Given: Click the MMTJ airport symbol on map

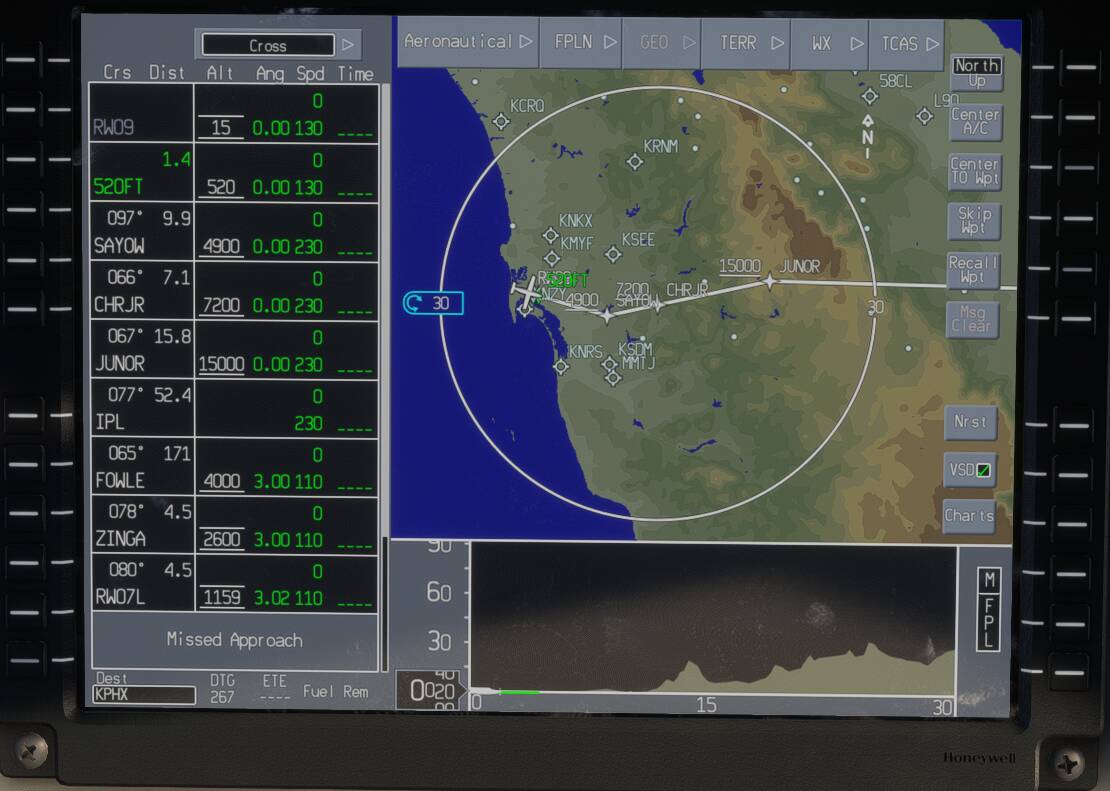Looking at the screenshot, I should pyautogui.click(x=613, y=377).
